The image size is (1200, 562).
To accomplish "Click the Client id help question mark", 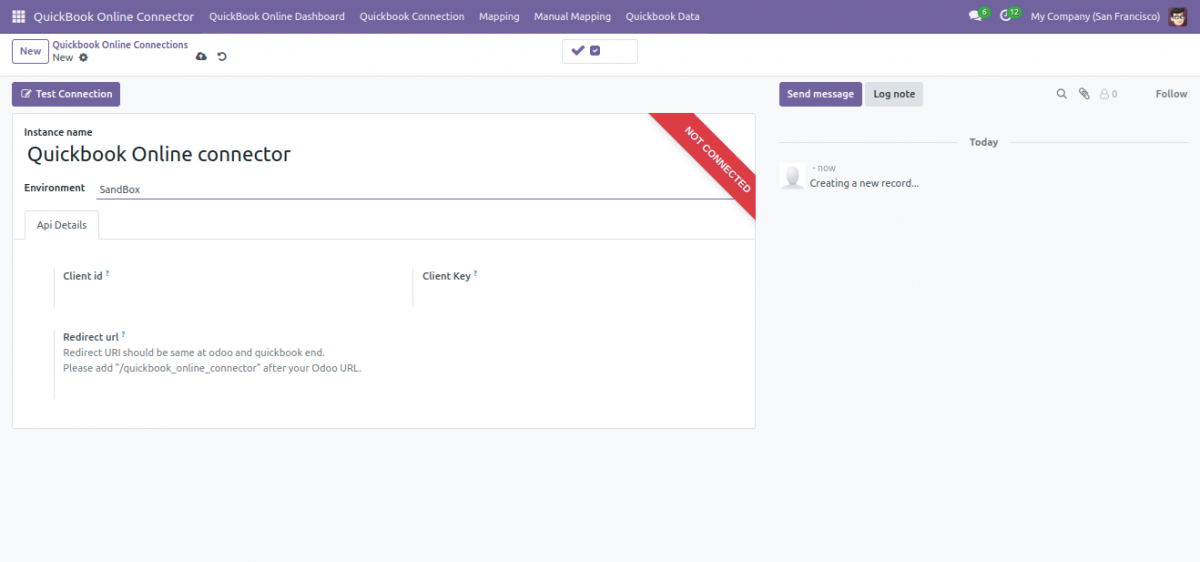I will click(108, 273).
